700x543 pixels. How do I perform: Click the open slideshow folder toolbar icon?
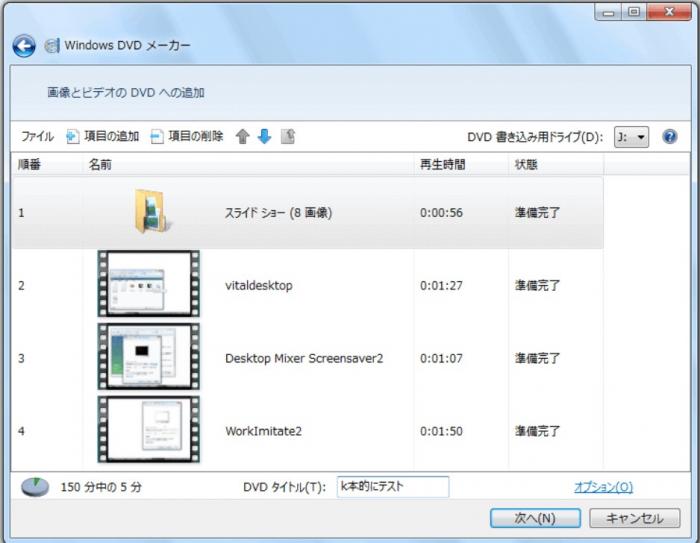pyautogui.click(x=288, y=137)
